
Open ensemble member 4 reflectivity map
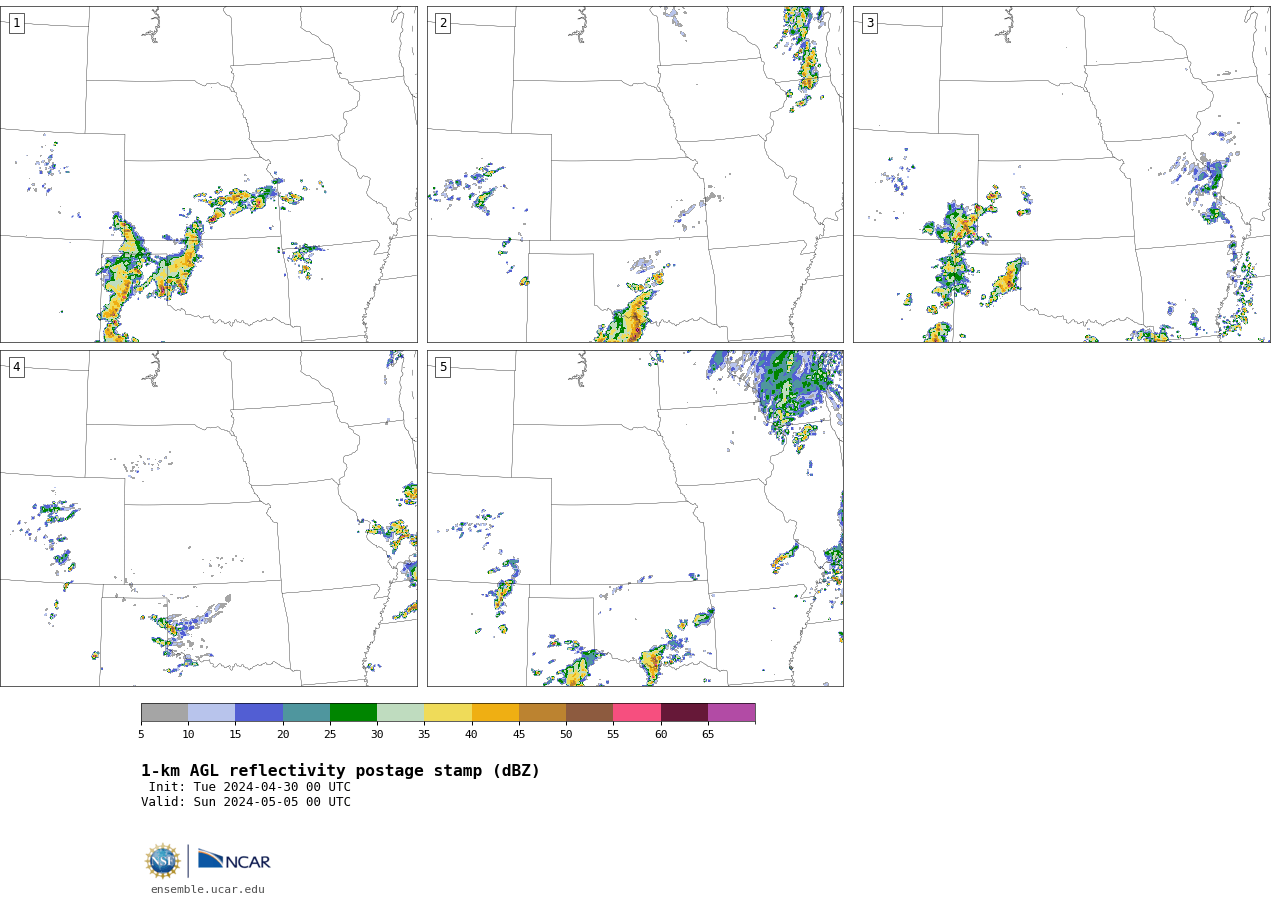(x=209, y=518)
